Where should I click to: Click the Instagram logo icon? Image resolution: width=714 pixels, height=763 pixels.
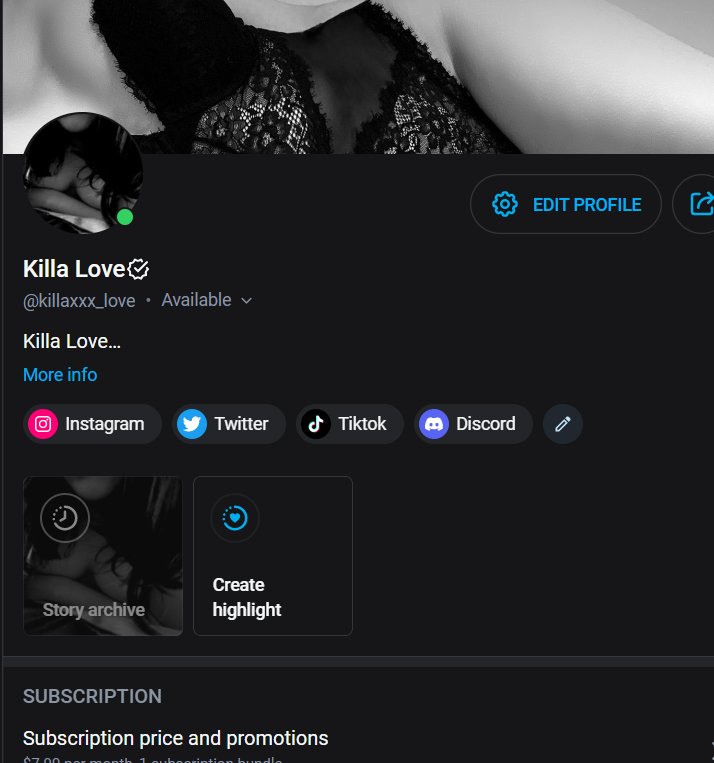pyautogui.click(x=43, y=424)
